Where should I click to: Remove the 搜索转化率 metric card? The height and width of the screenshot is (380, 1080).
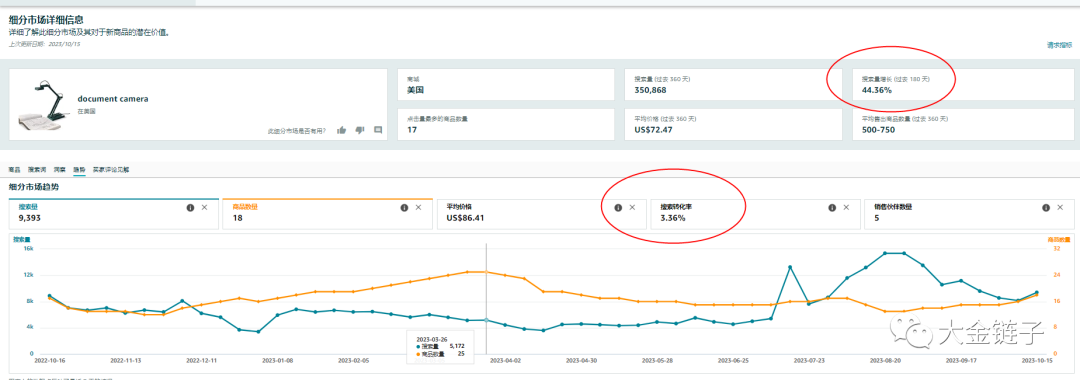tap(847, 207)
